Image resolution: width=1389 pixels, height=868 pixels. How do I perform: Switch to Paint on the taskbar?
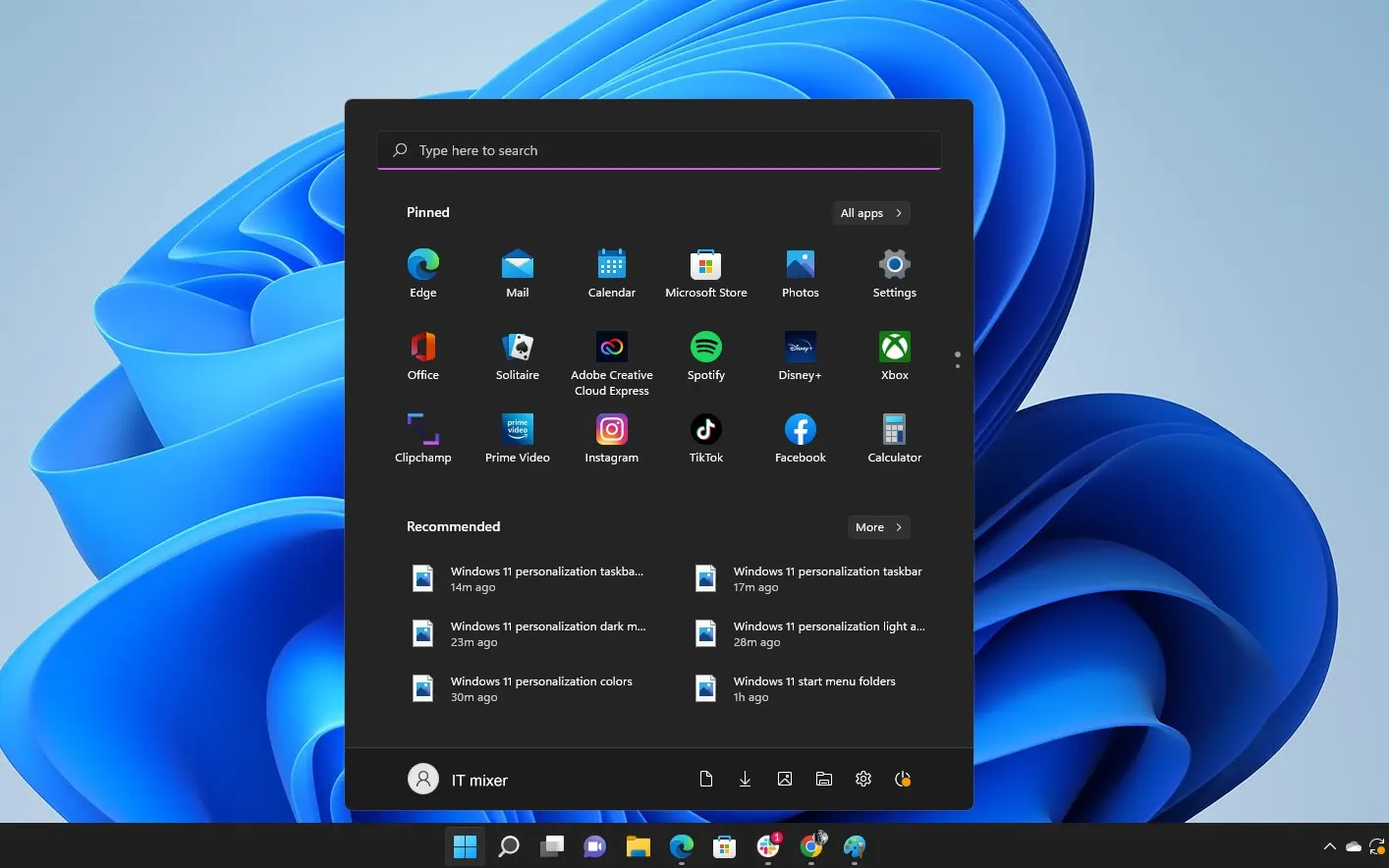coord(854,845)
